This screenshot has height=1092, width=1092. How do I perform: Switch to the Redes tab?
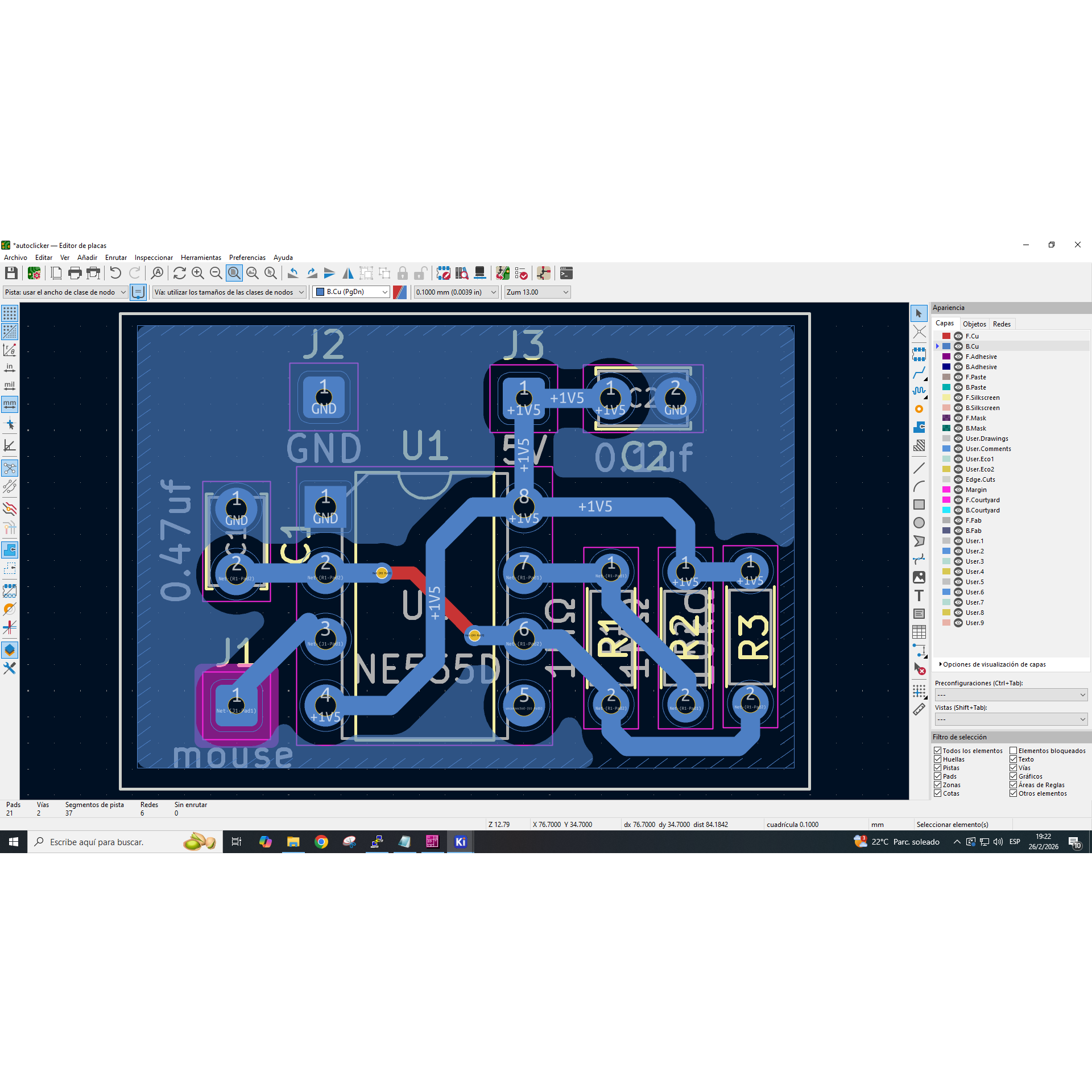coord(1002,324)
